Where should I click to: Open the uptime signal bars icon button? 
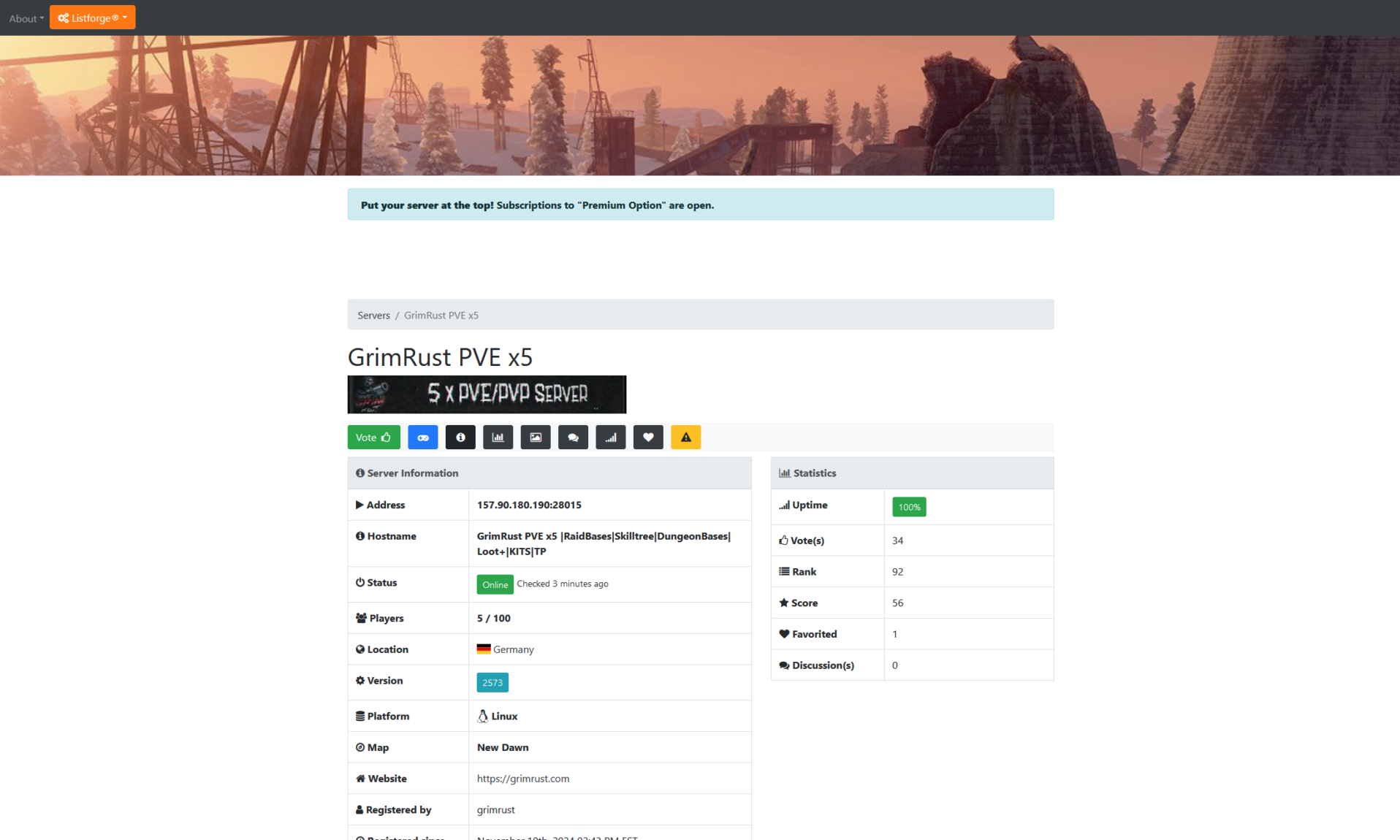611,438
